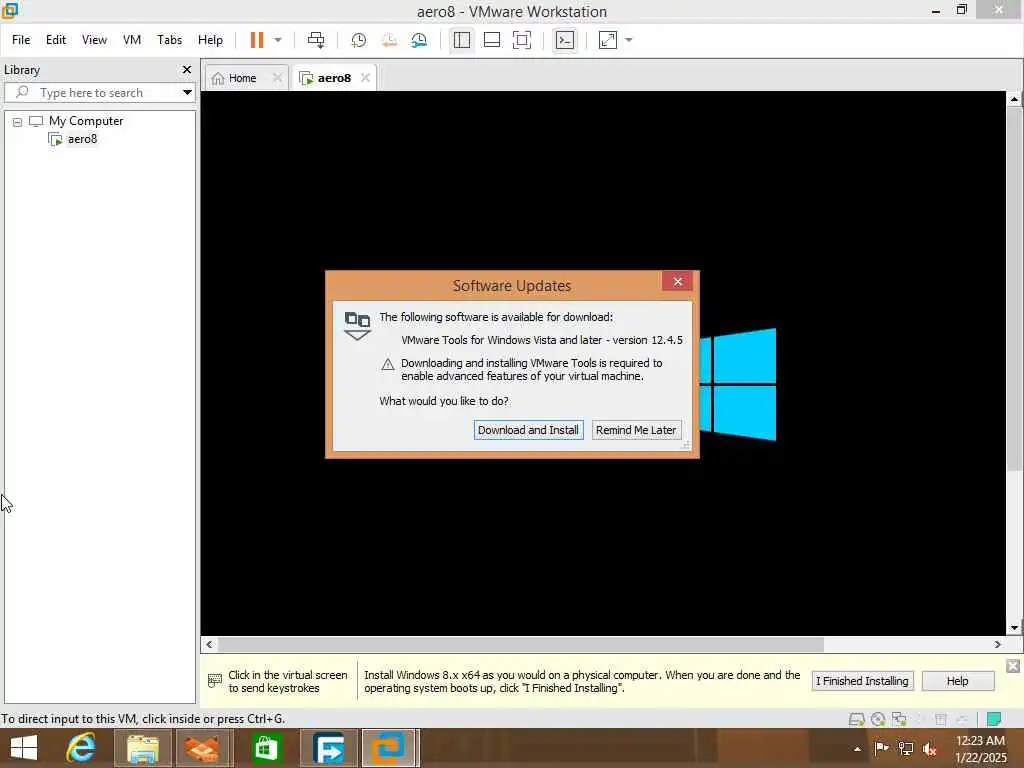1024x768 pixels.
Task: Click the network adapter status icon
Action: [899, 720]
